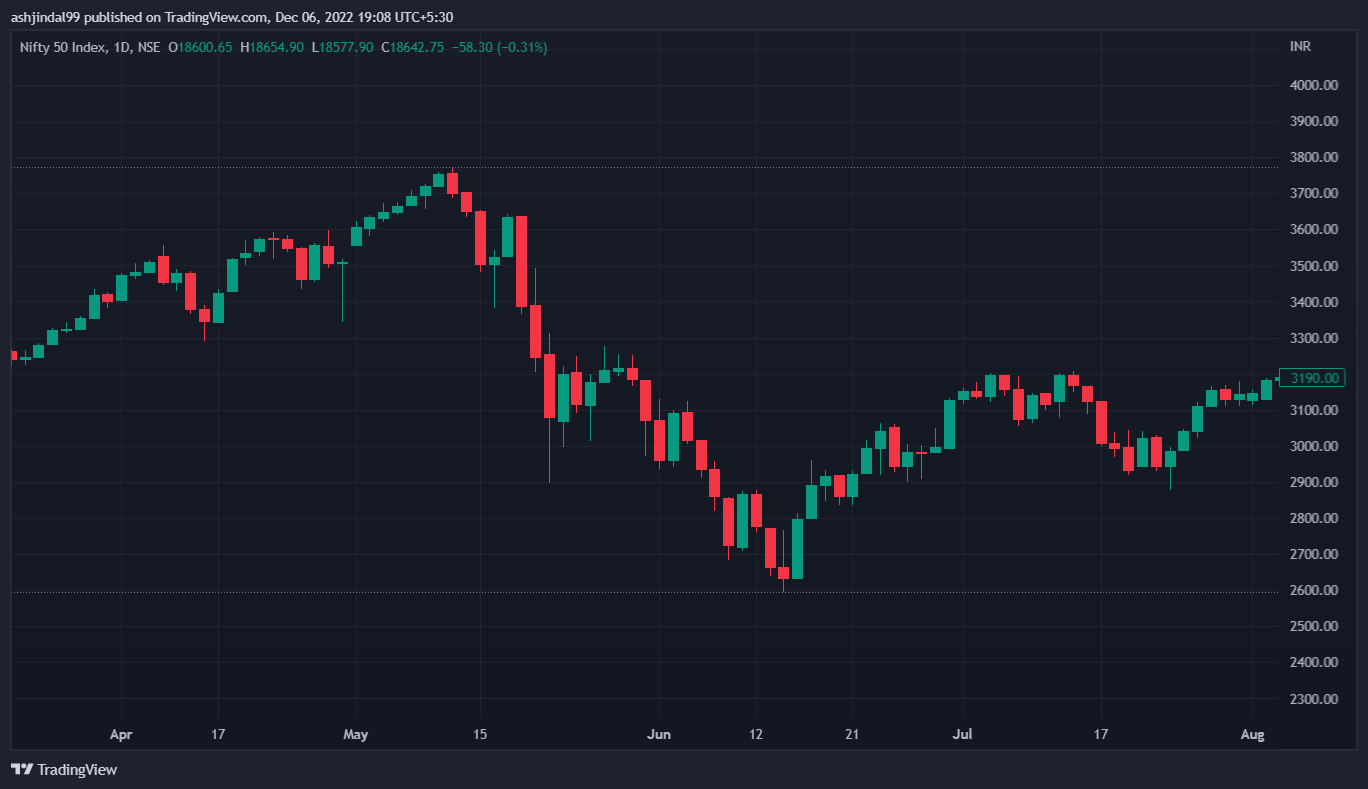Click the Jun label on the time axis
Screen dimensions: 1368x789
[x=659, y=734]
